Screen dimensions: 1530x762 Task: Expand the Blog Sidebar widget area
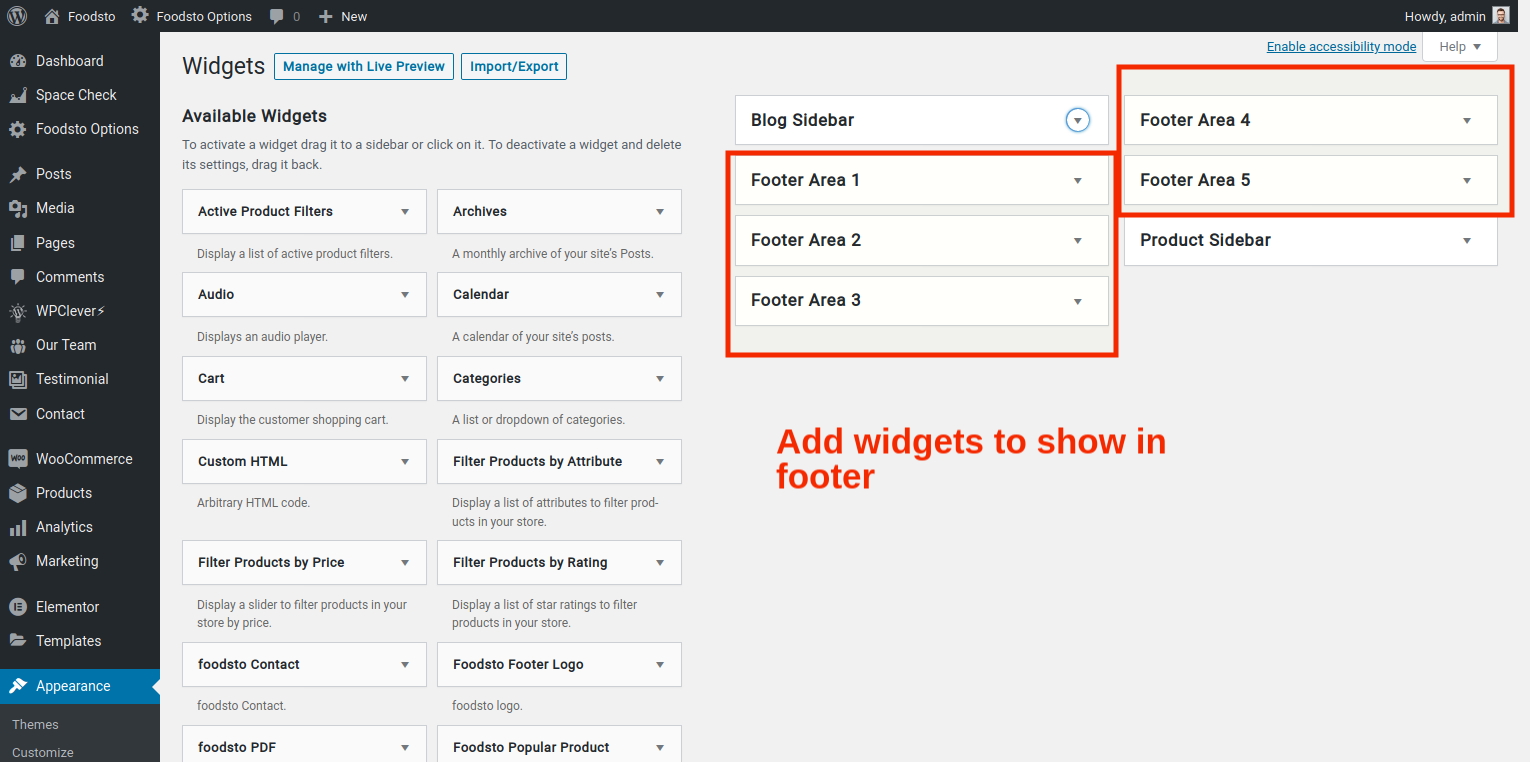pyautogui.click(x=1077, y=120)
